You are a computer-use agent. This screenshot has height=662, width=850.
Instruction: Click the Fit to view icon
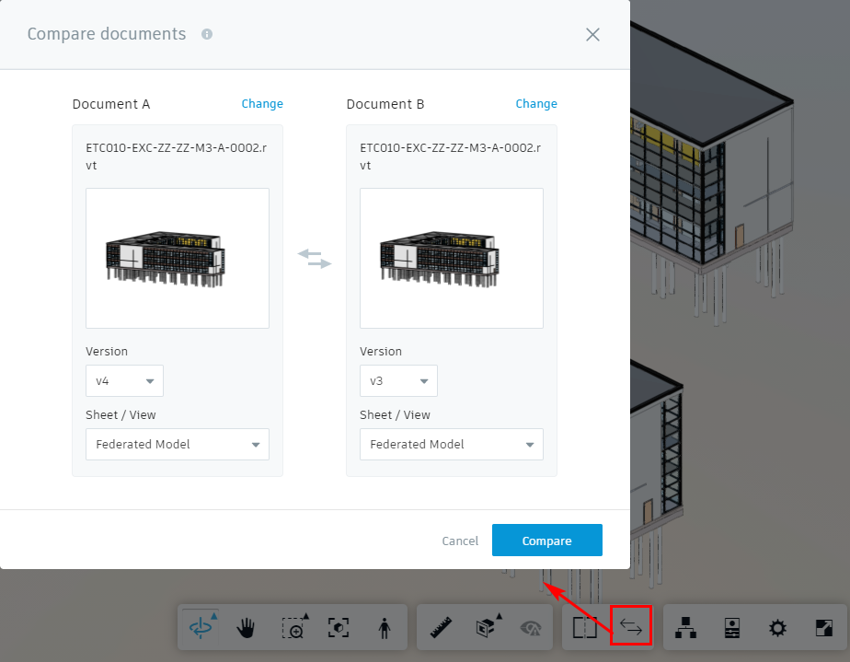click(x=339, y=628)
